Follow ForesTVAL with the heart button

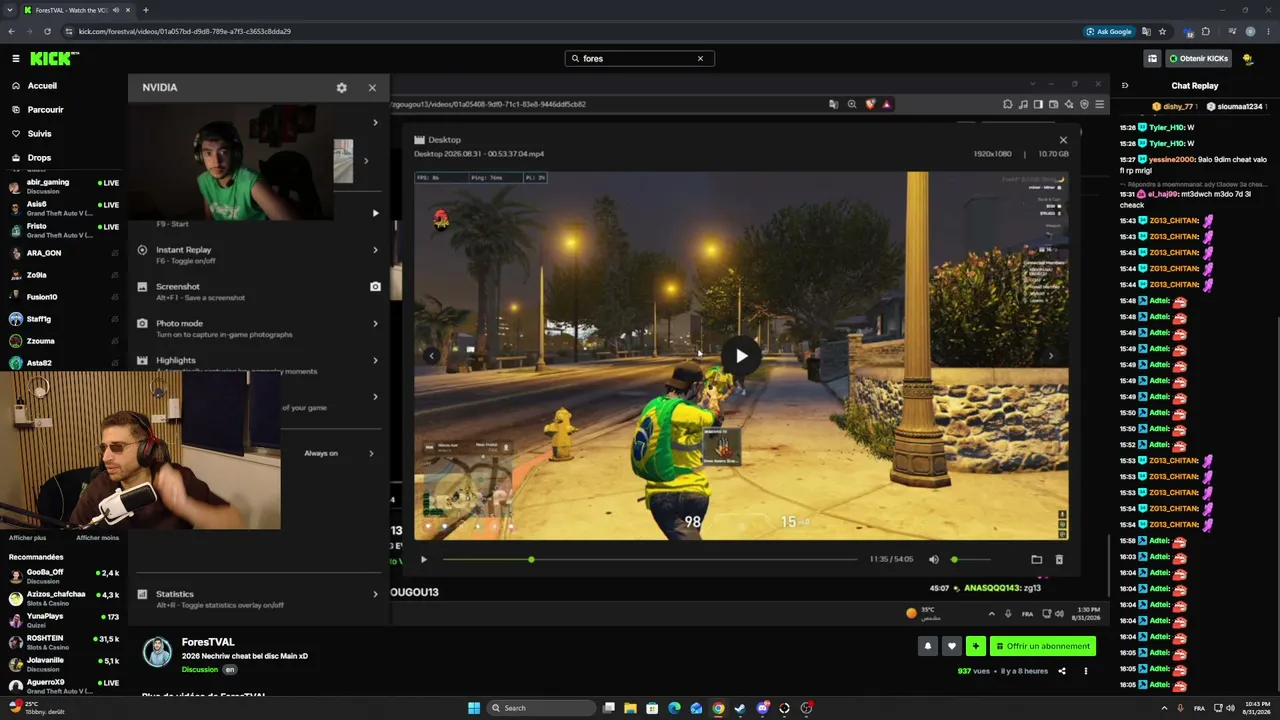coord(952,646)
